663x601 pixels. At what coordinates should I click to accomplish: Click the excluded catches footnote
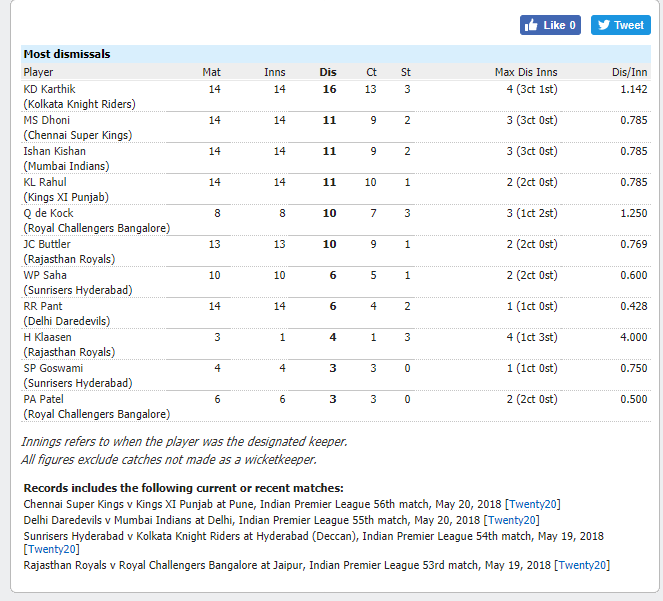point(169,460)
